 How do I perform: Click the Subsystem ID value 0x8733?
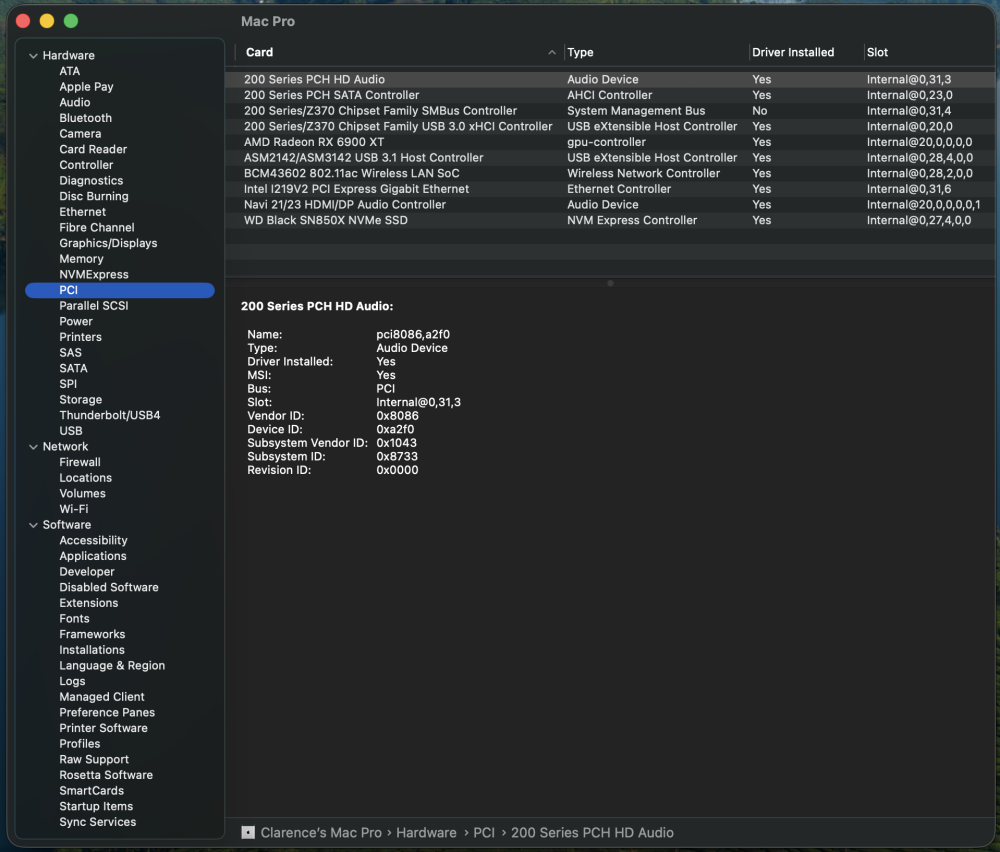(x=397, y=457)
